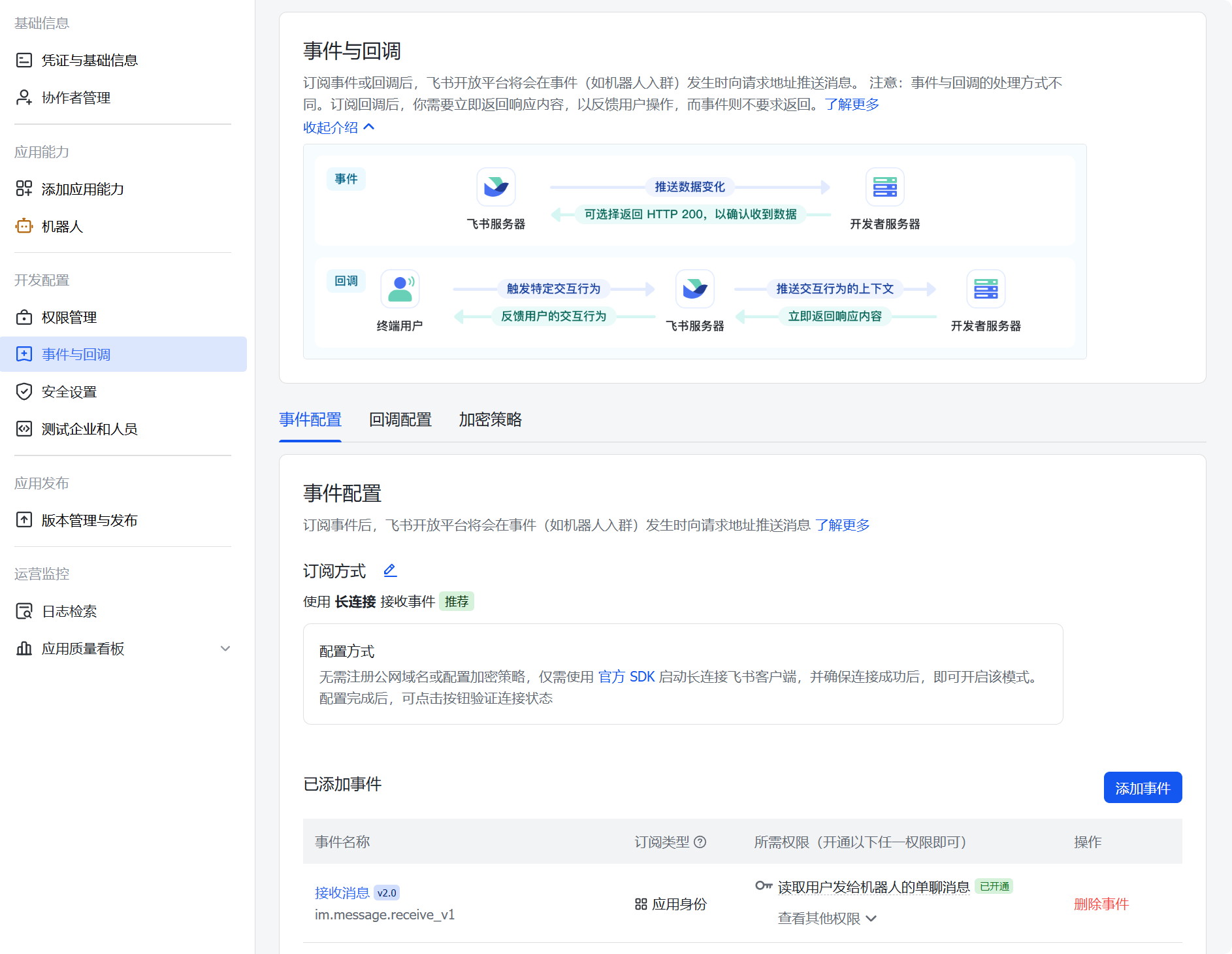Click 了解更多 under 事件配置 heading
The height and width of the screenshot is (954, 1232).
843,525
